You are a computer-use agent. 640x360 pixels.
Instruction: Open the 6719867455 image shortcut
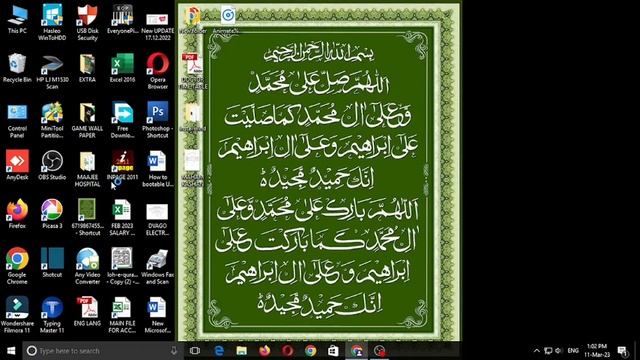[87, 217]
